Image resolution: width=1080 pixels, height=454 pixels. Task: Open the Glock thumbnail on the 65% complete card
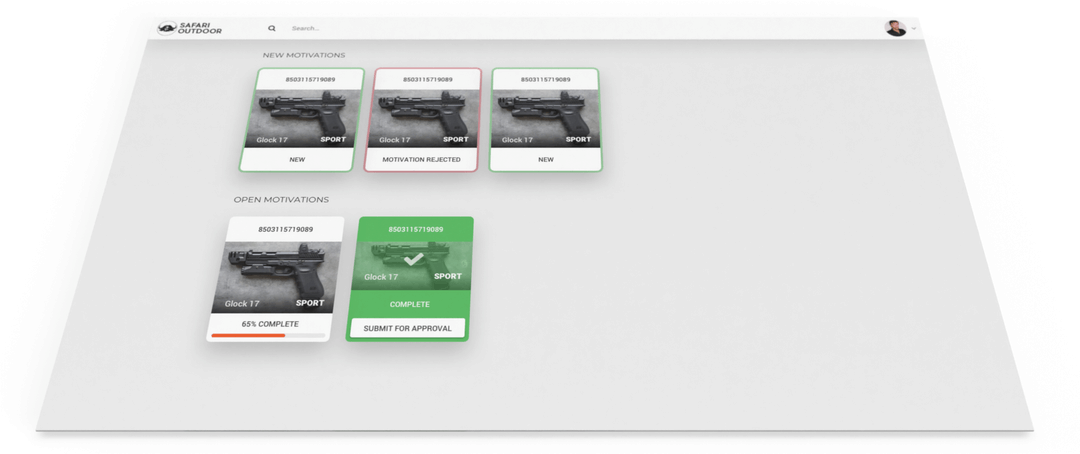click(275, 277)
